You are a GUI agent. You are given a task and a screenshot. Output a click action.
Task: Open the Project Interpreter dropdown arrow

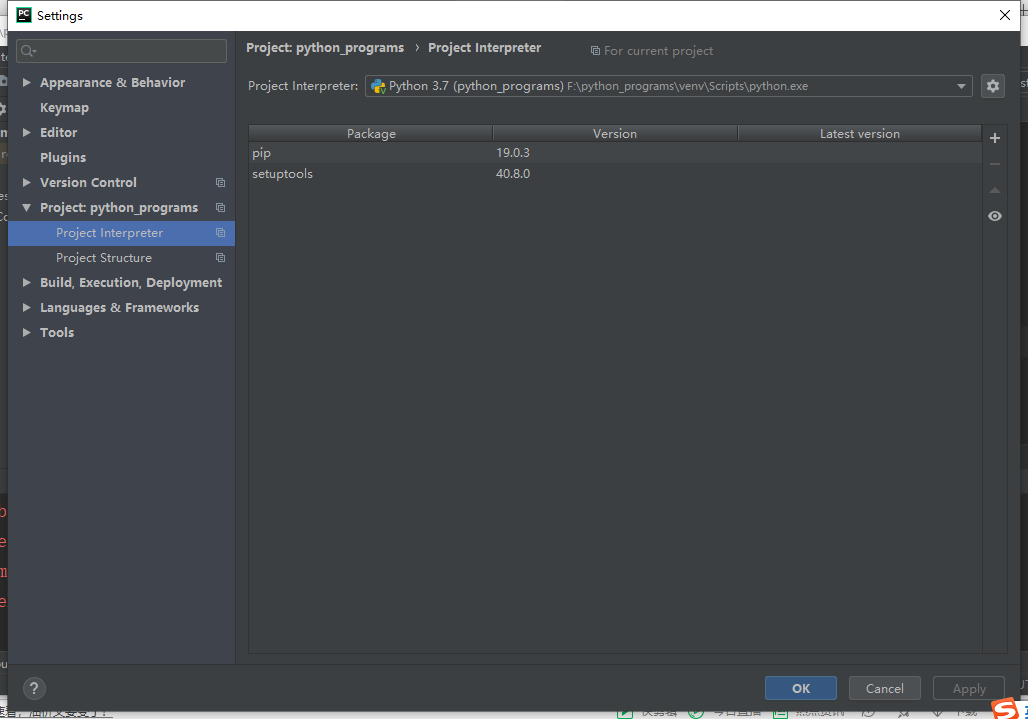960,86
